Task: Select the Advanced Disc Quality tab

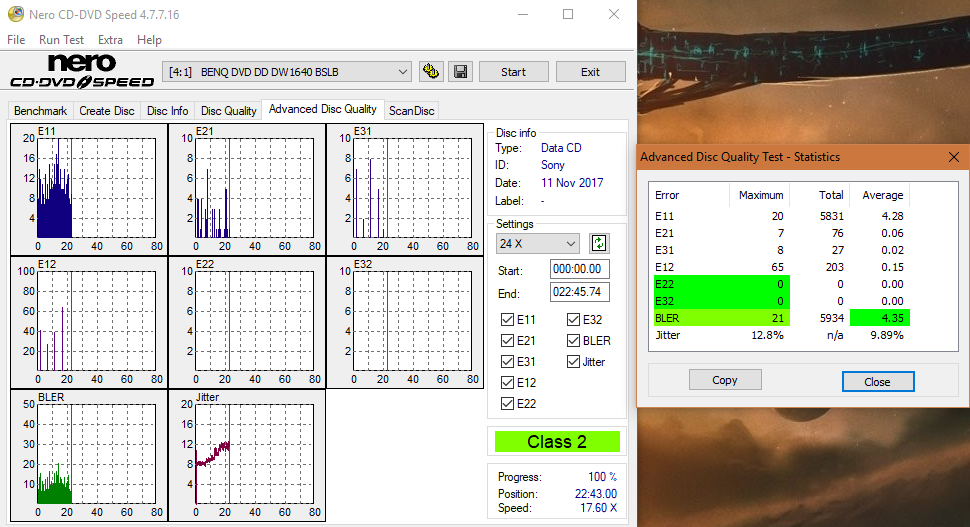Action: (322, 109)
